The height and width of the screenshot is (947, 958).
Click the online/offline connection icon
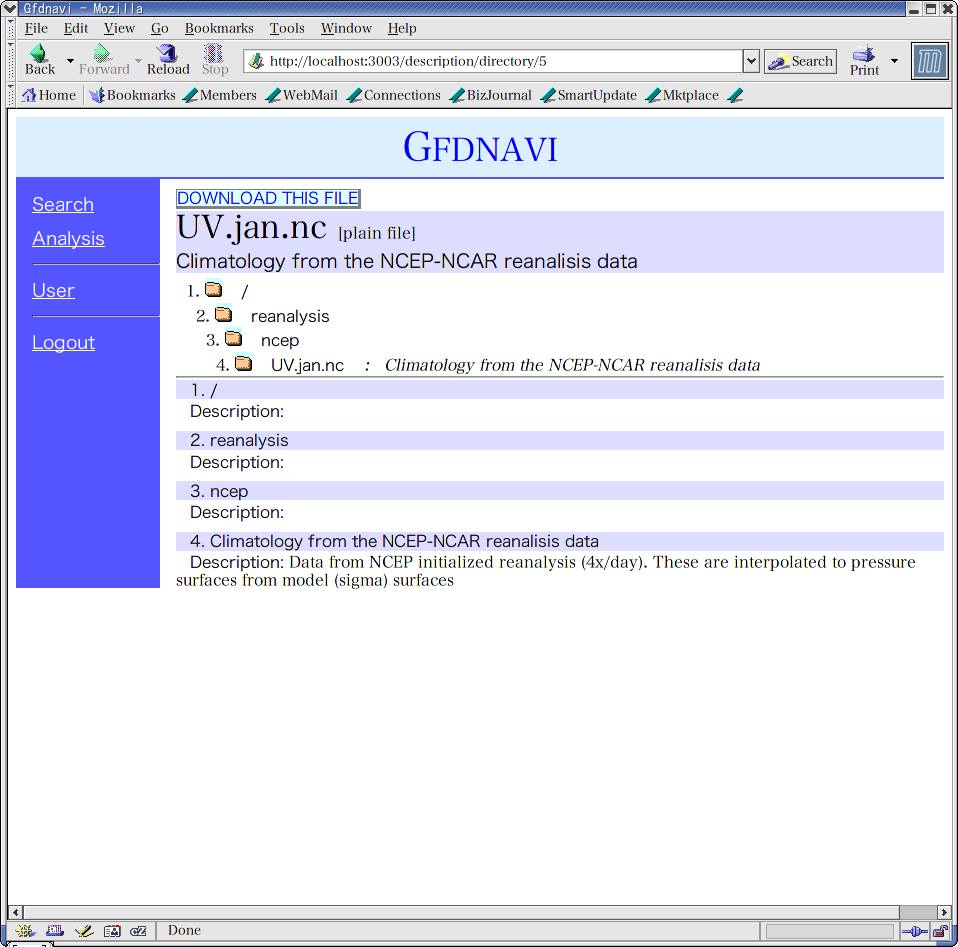point(915,931)
